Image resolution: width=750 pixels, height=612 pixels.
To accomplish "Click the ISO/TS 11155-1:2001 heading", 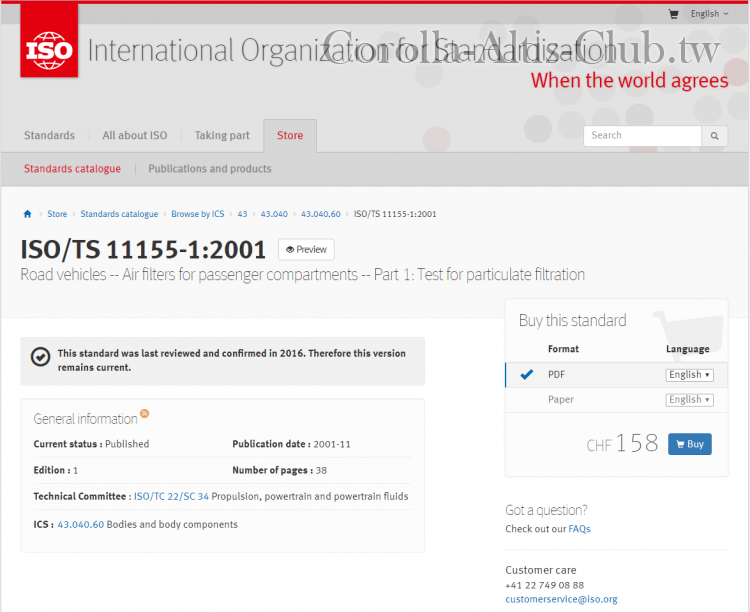I will 143,250.
